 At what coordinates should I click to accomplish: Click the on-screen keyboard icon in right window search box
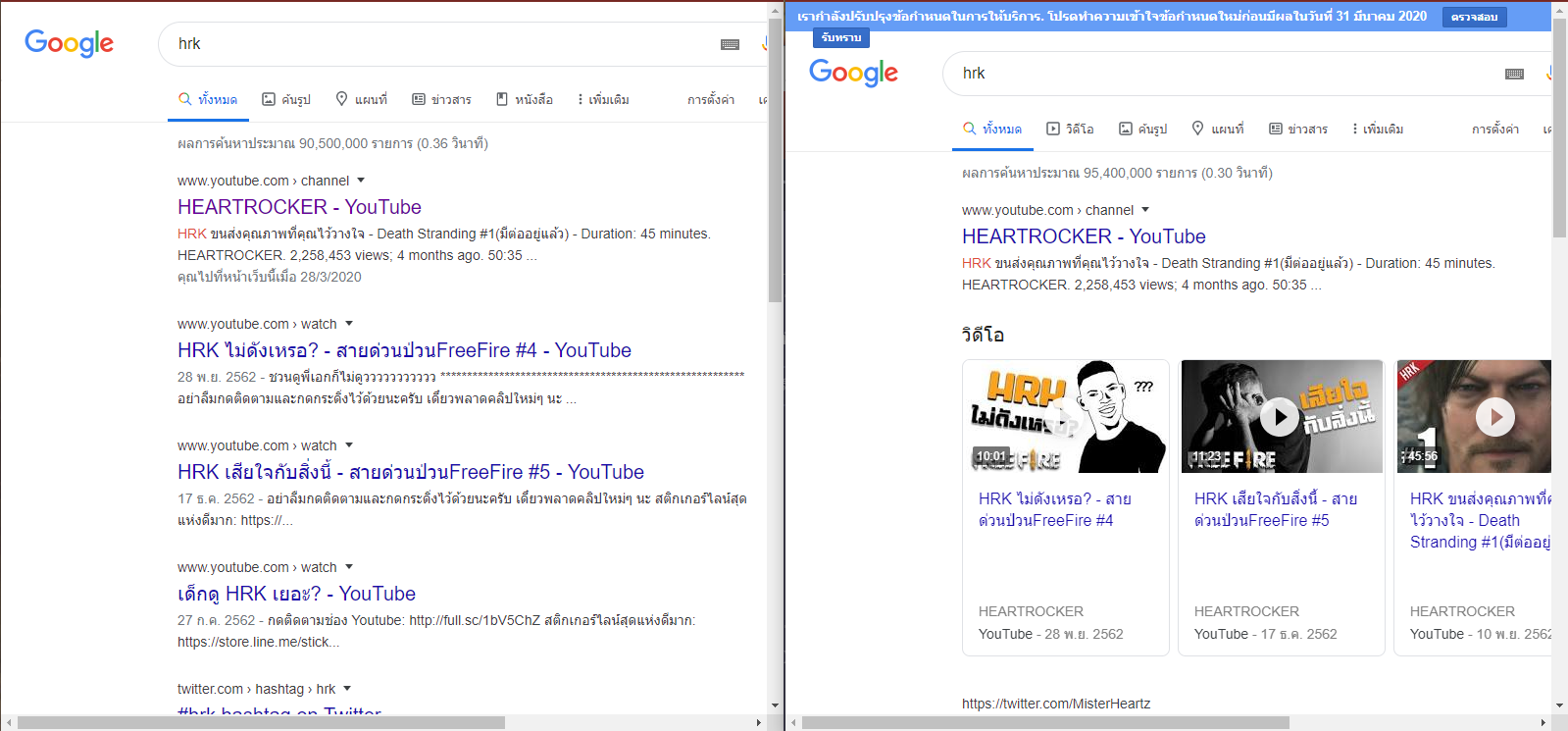click(1514, 74)
